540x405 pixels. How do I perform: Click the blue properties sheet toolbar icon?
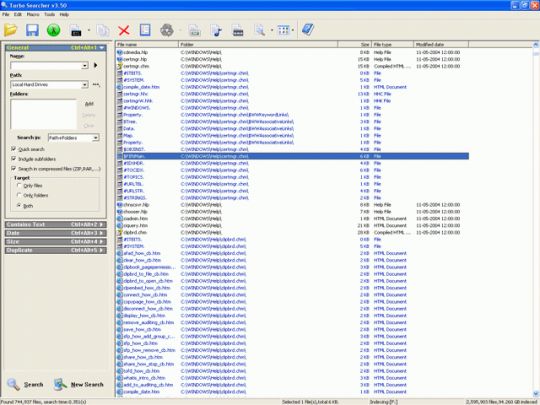145,30
